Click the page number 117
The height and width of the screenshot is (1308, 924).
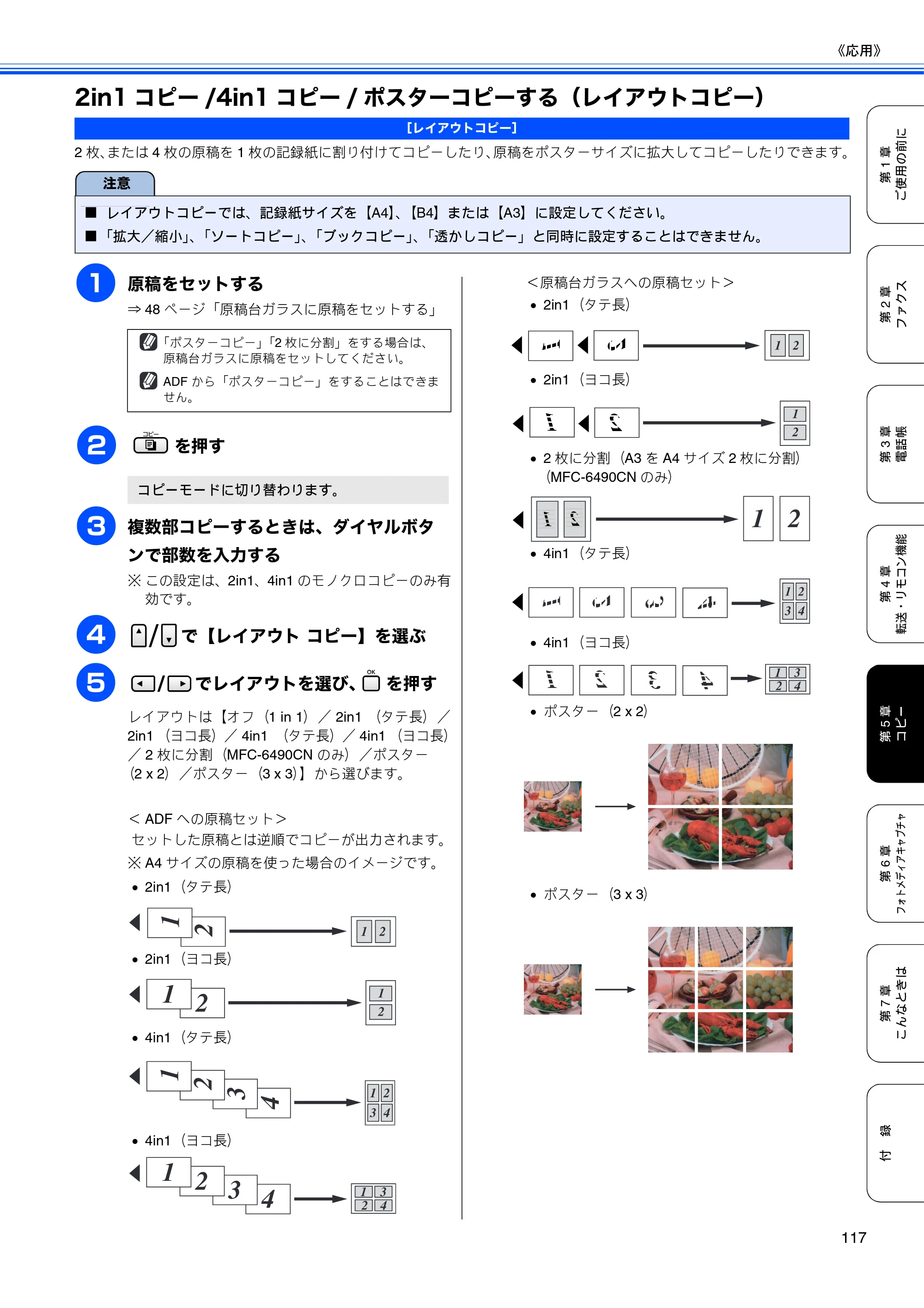(853, 1238)
